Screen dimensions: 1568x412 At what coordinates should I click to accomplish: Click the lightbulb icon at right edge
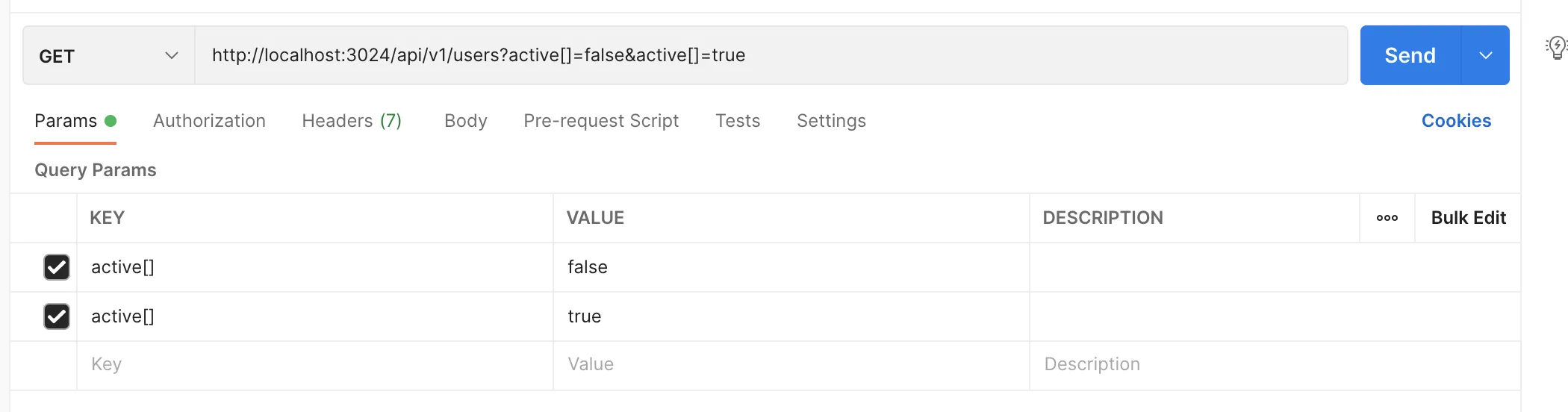tap(1556, 48)
